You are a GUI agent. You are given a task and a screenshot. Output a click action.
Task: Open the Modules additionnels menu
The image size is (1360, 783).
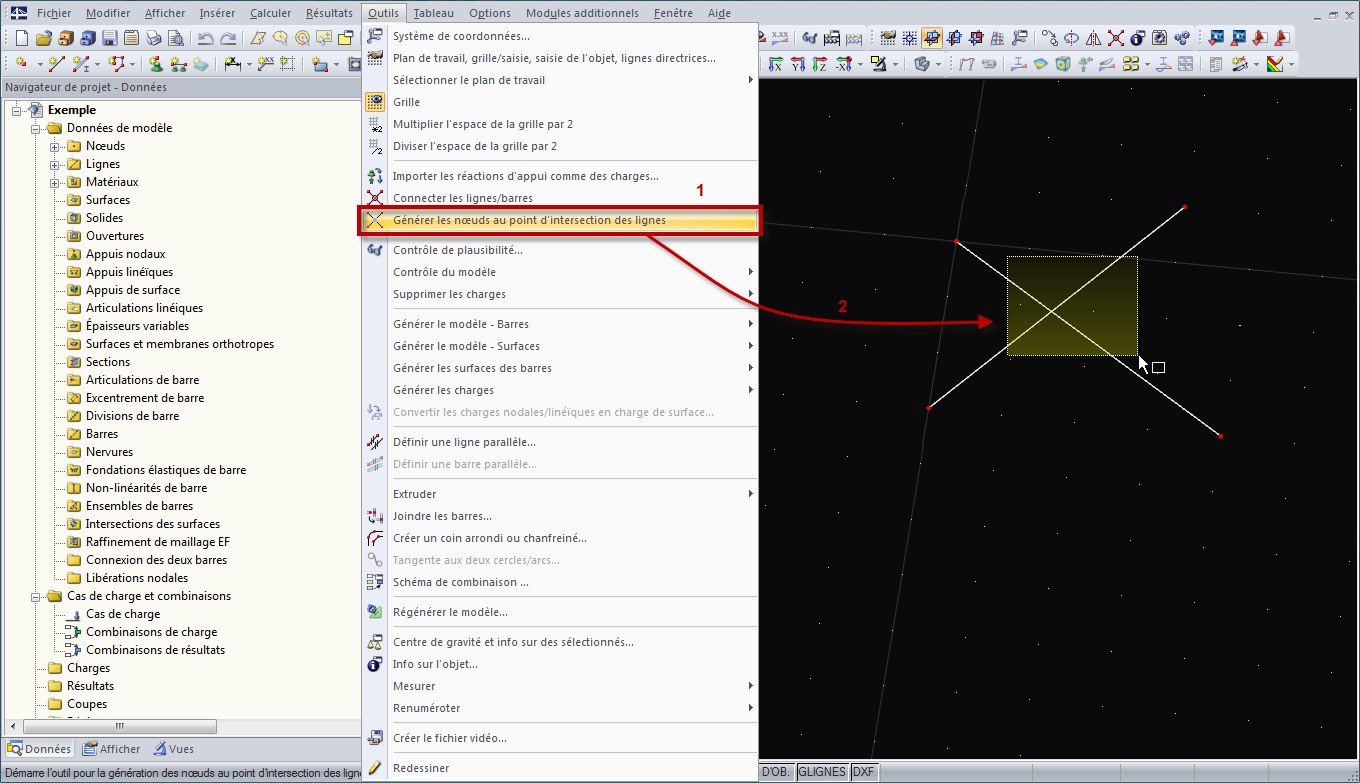582,13
